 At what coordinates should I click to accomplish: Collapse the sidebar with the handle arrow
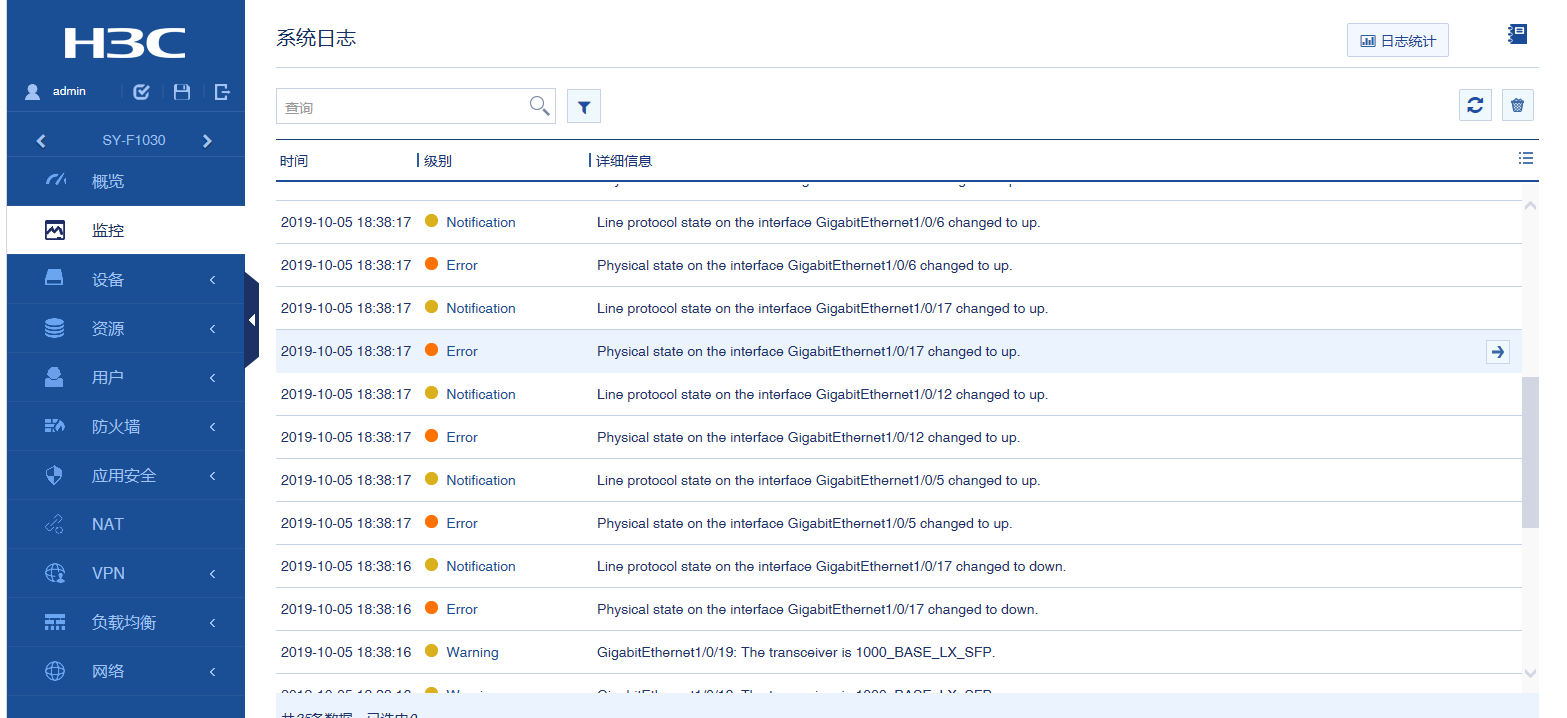point(252,320)
